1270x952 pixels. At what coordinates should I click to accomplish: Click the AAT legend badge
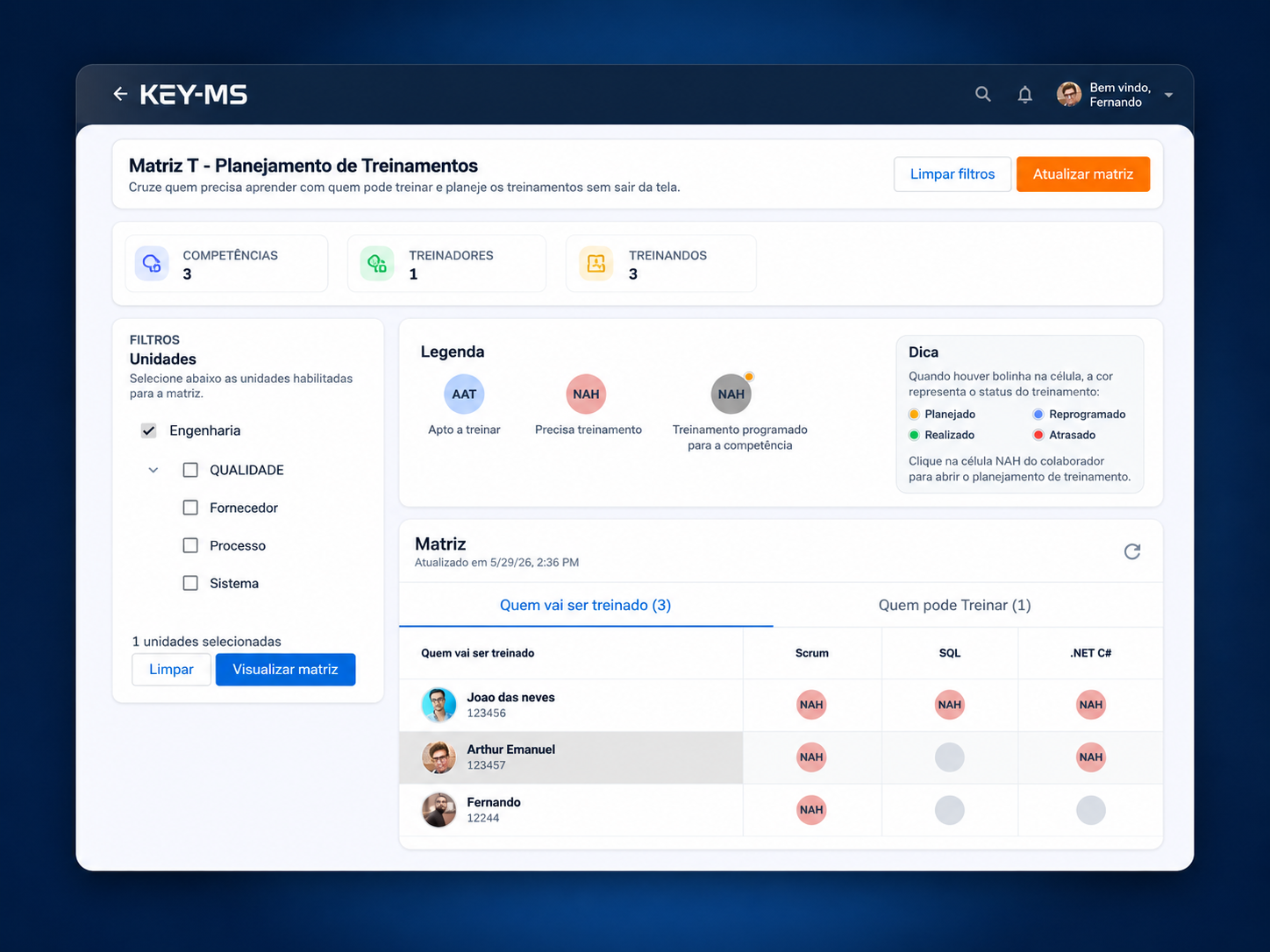click(x=464, y=394)
